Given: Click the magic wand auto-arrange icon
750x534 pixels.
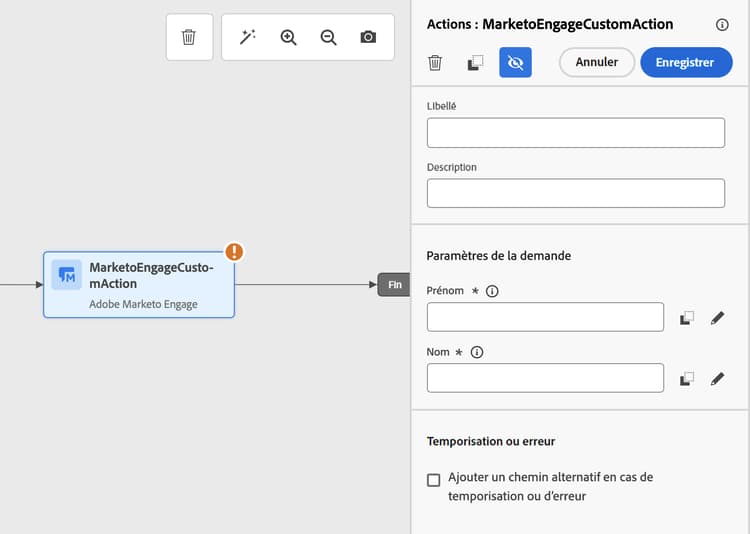Looking at the screenshot, I should (x=248, y=37).
